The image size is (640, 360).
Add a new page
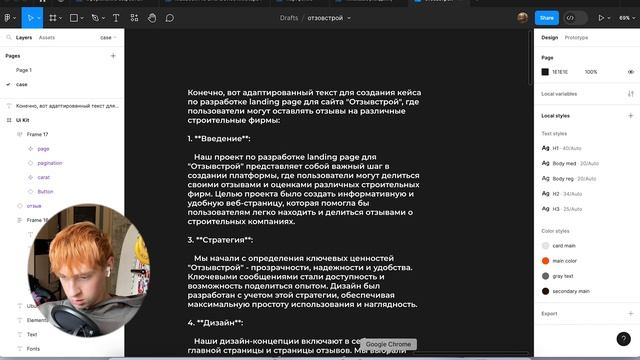[113, 56]
